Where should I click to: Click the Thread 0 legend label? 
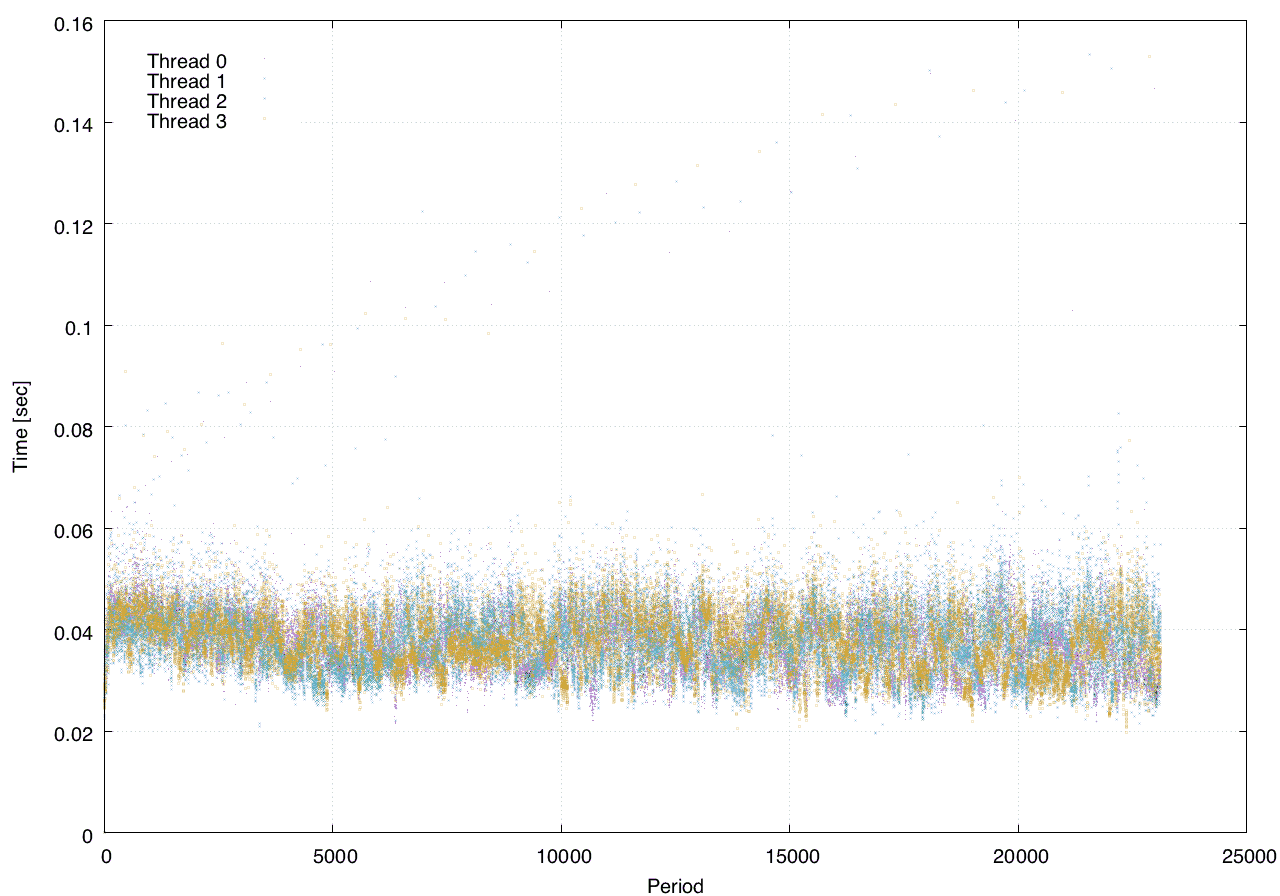187,61
